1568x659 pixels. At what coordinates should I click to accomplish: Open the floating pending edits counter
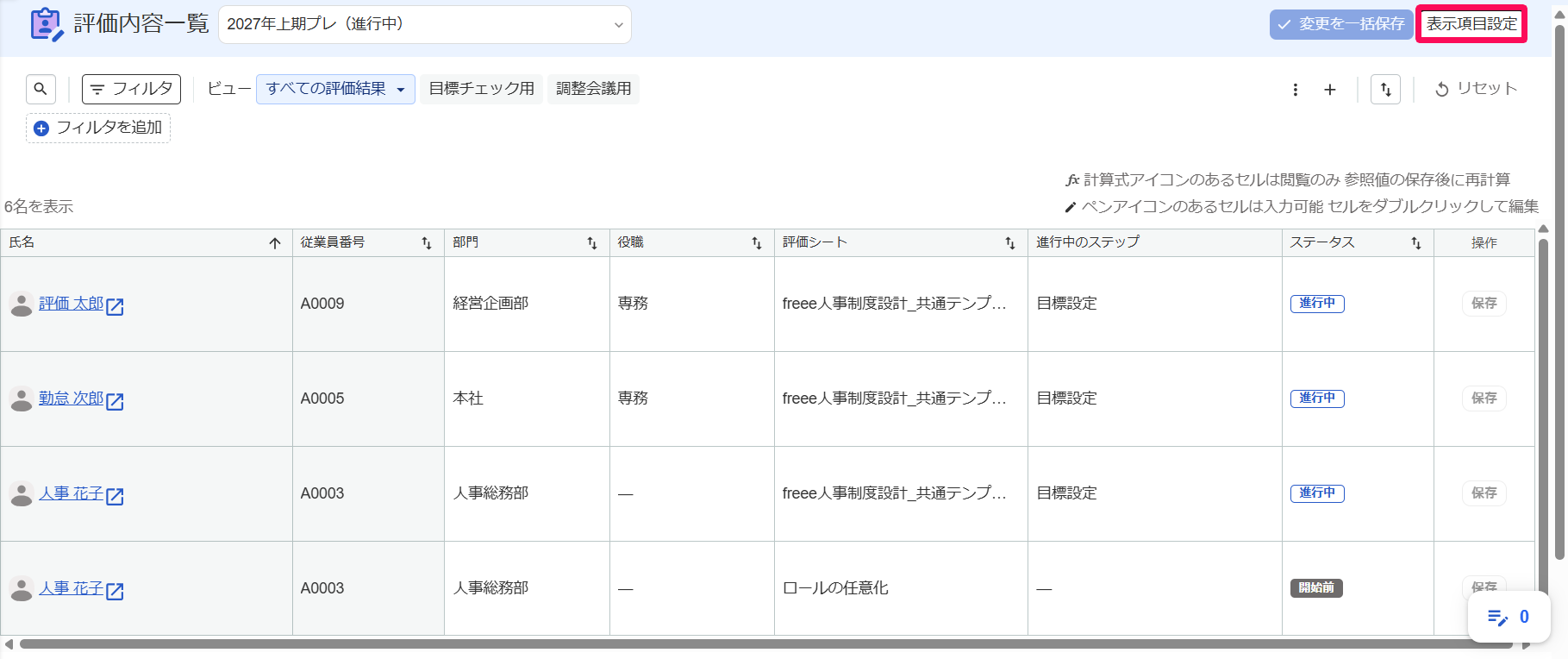(1509, 617)
